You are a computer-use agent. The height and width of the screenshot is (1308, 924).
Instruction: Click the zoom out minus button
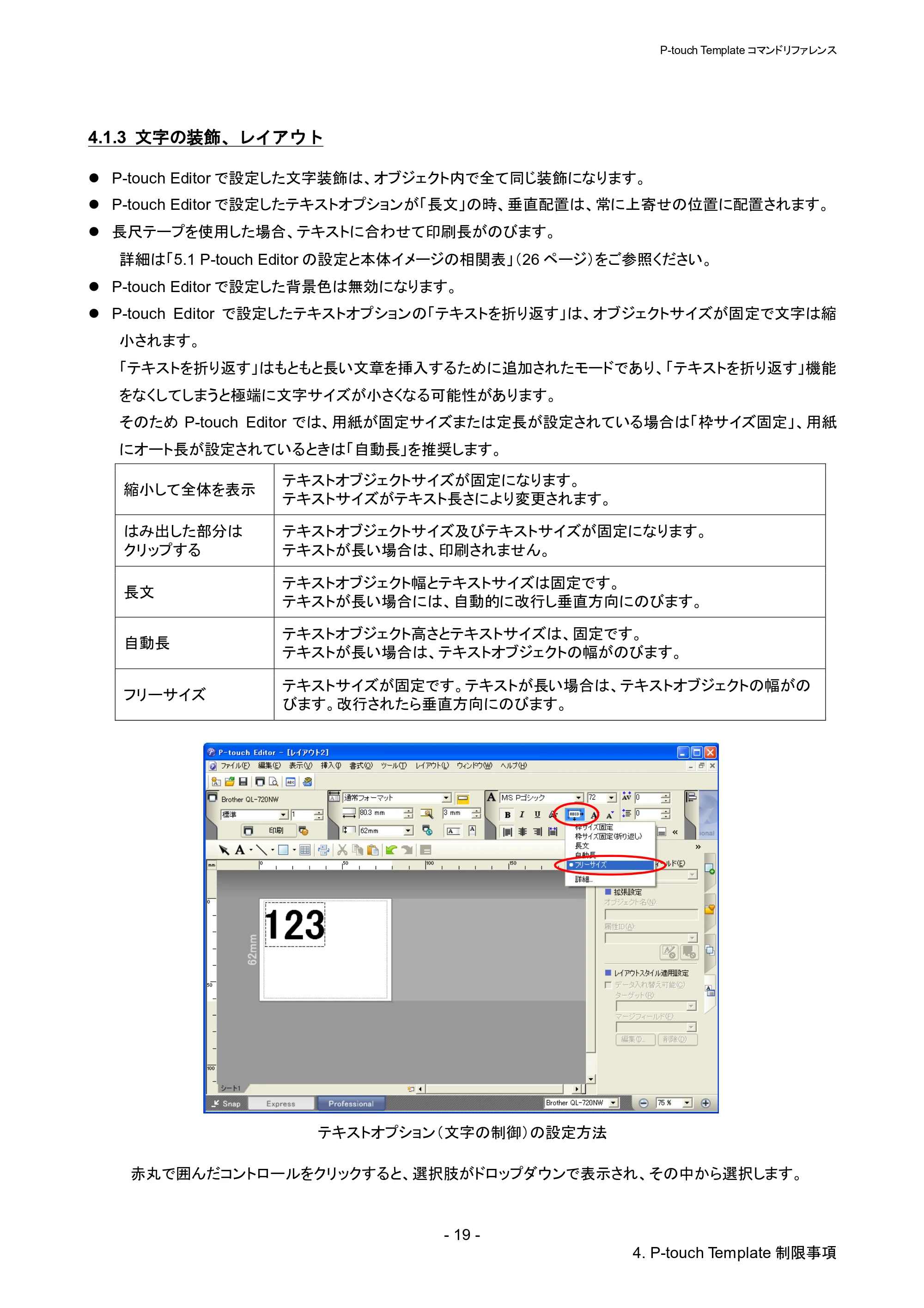pyautogui.click(x=643, y=1103)
